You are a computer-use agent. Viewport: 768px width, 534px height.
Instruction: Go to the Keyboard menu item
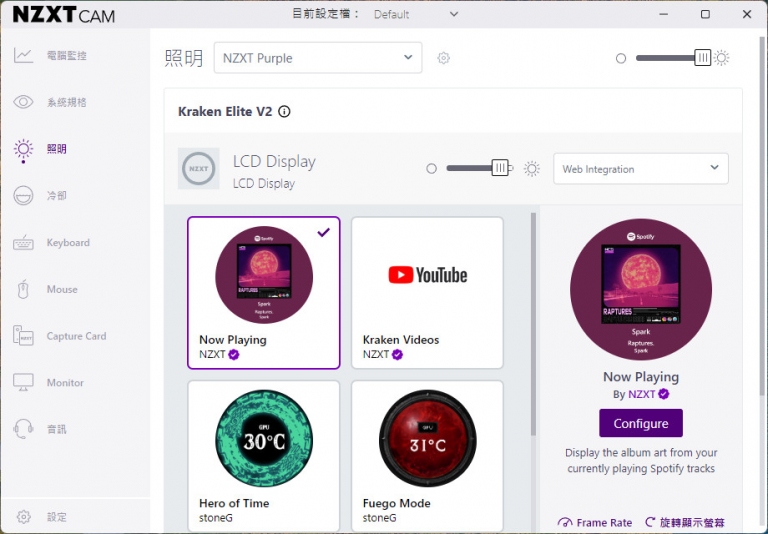coord(68,243)
